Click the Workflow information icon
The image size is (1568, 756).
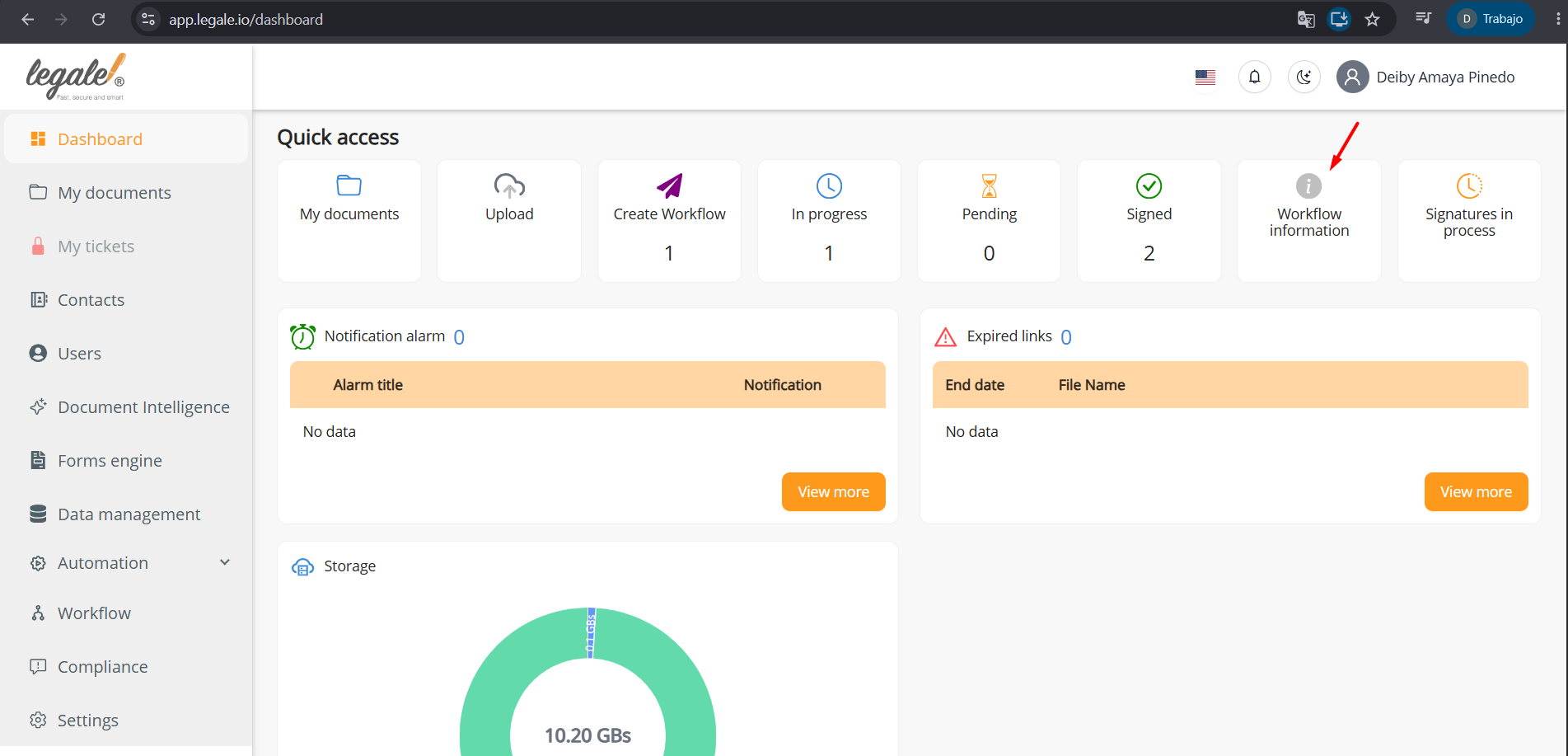[1308, 185]
